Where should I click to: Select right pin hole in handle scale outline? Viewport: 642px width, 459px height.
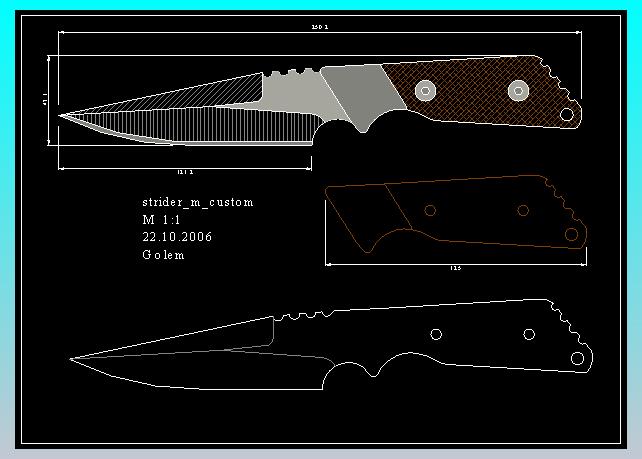pos(523,210)
